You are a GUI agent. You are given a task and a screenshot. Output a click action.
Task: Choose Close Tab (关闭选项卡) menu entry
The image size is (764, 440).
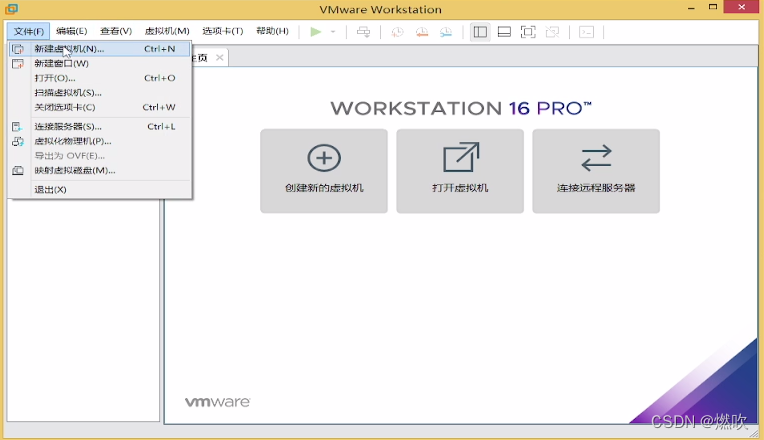99,107
